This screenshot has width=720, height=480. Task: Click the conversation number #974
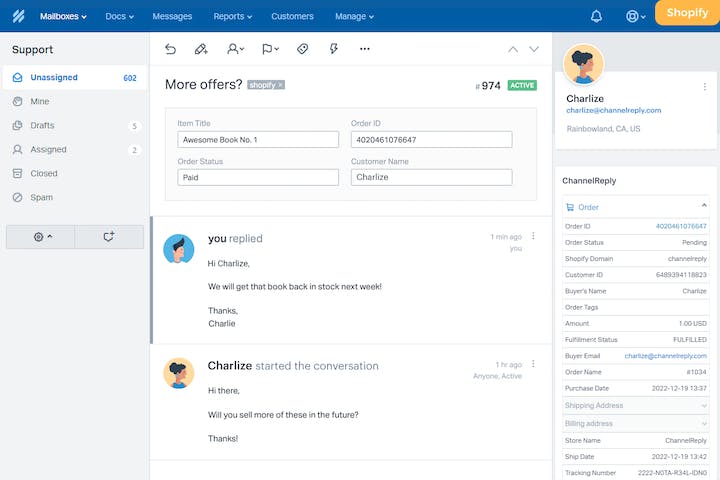(x=488, y=86)
